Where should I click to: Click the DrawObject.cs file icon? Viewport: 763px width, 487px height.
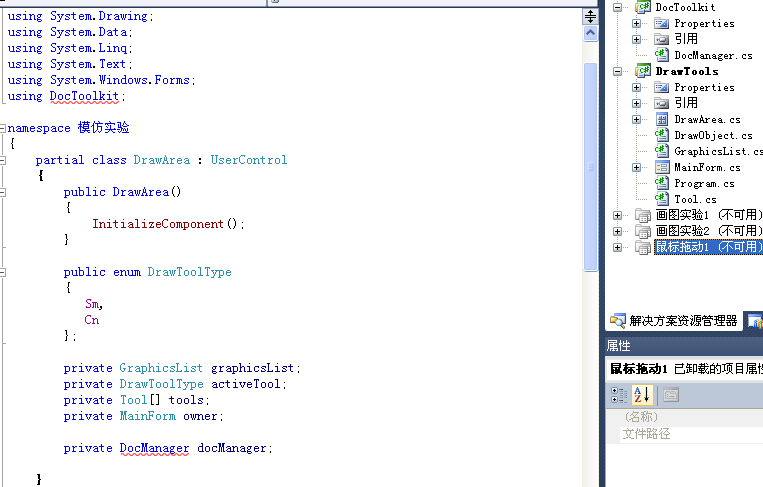pyautogui.click(x=661, y=135)
